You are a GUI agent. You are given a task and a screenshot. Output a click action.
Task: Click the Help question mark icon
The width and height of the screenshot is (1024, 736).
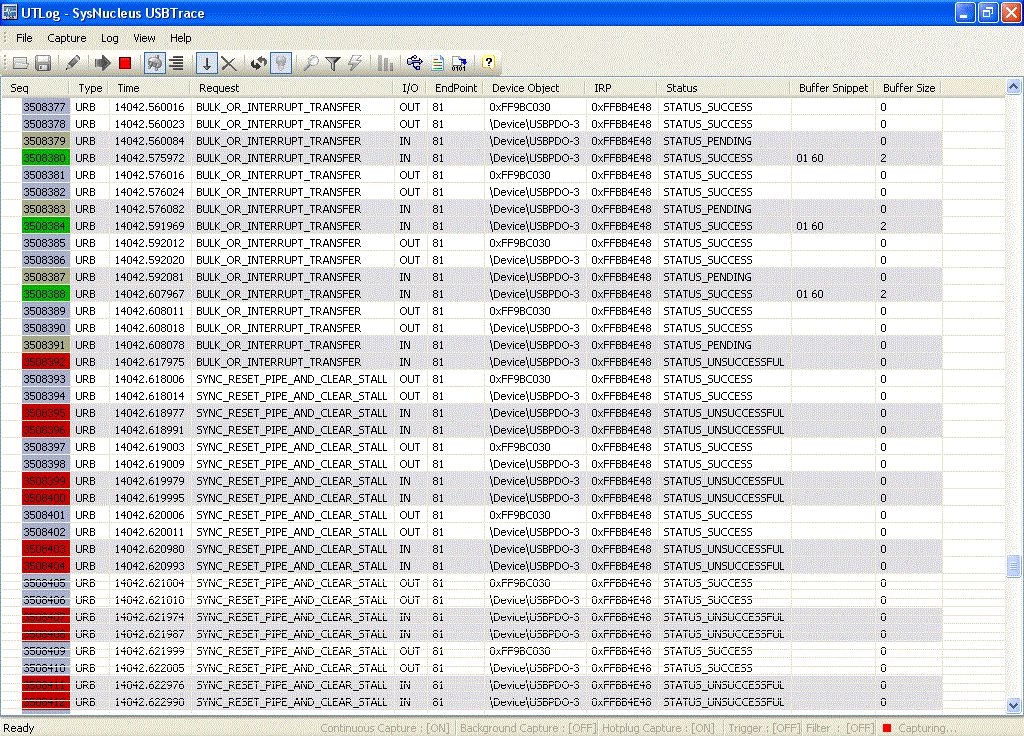pyautogui.click(x=488, y=63)
